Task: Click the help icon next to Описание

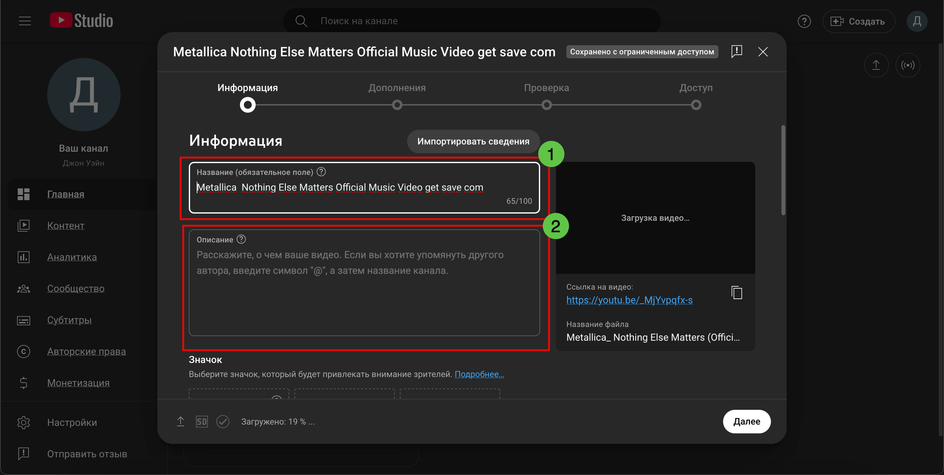Action: (241, 239)
